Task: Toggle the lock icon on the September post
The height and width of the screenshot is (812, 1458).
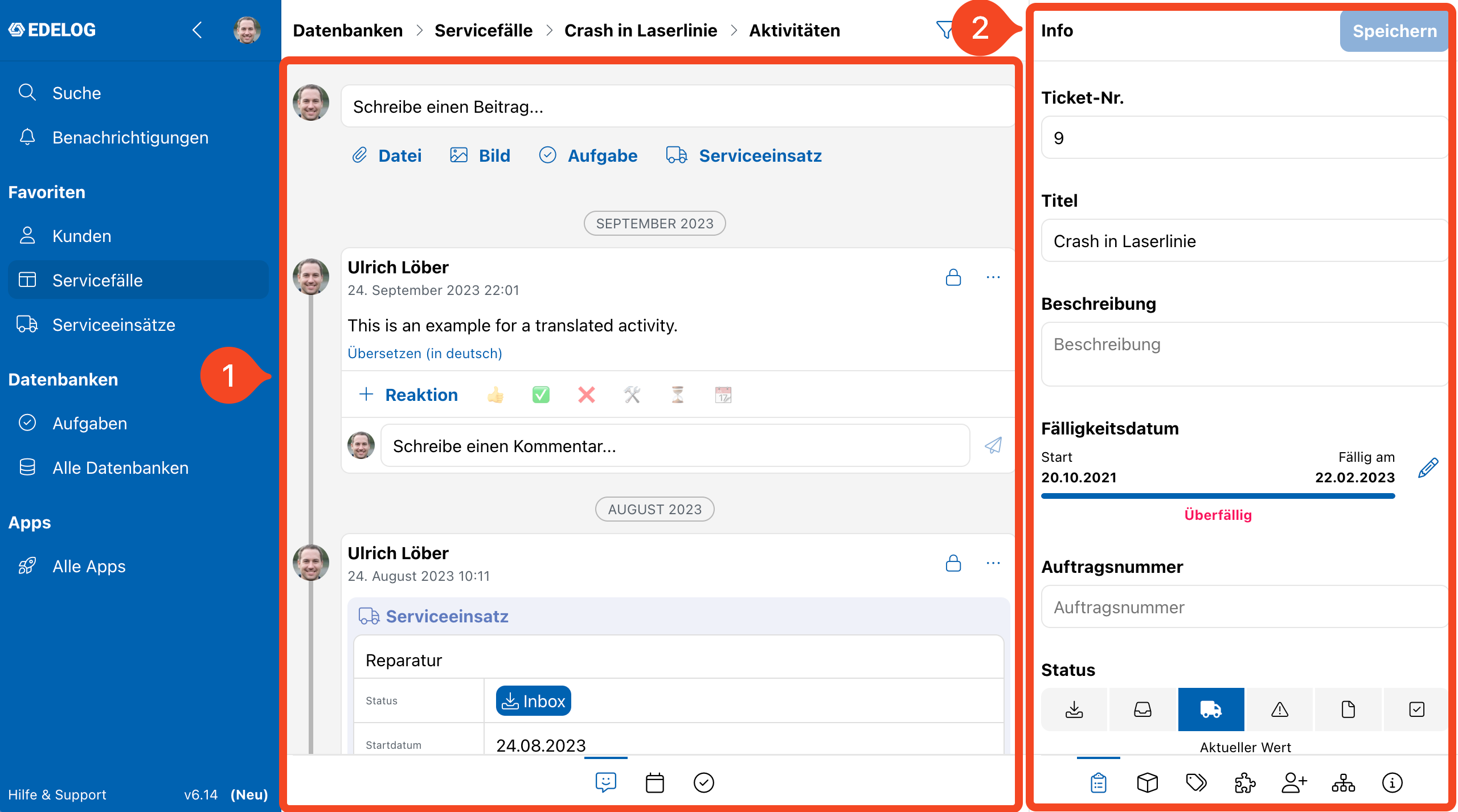Action: [953, 277]
